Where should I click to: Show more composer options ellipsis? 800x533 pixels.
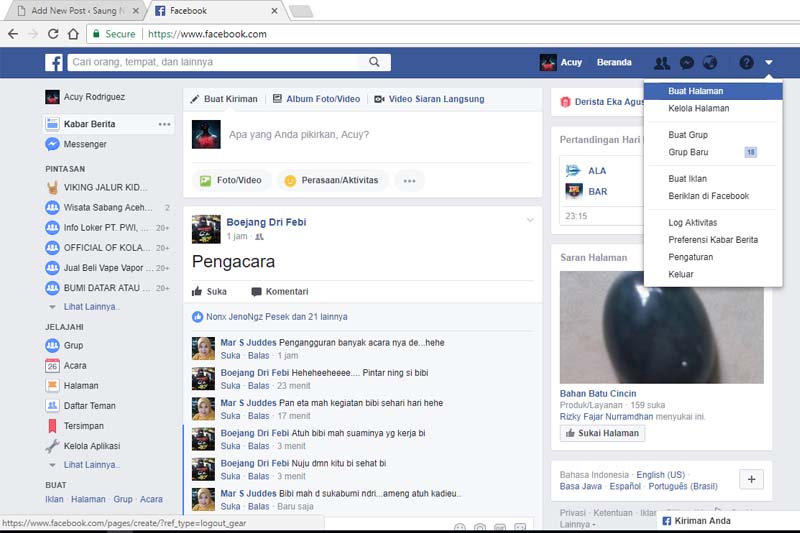pyautogui.click(x=409, y=181)
